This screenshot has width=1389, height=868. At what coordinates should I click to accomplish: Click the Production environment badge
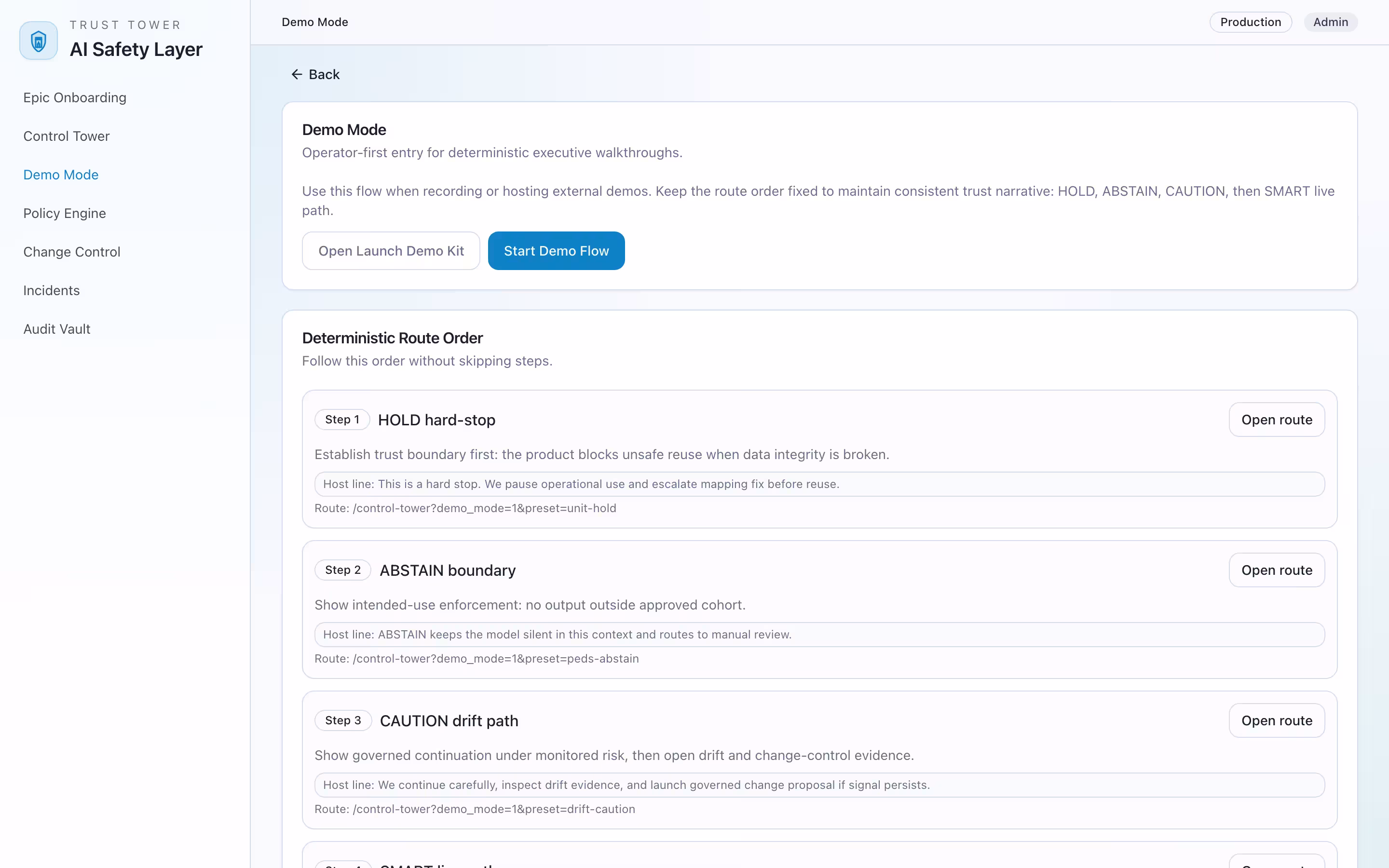(x=1250, y=22)
